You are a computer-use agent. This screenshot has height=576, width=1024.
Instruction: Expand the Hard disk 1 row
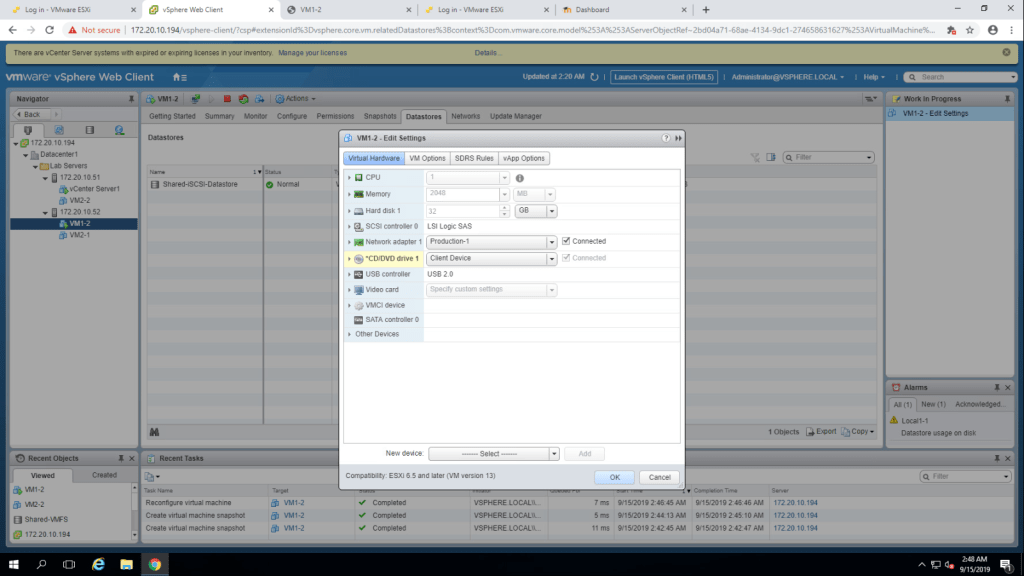click(349, 211)
